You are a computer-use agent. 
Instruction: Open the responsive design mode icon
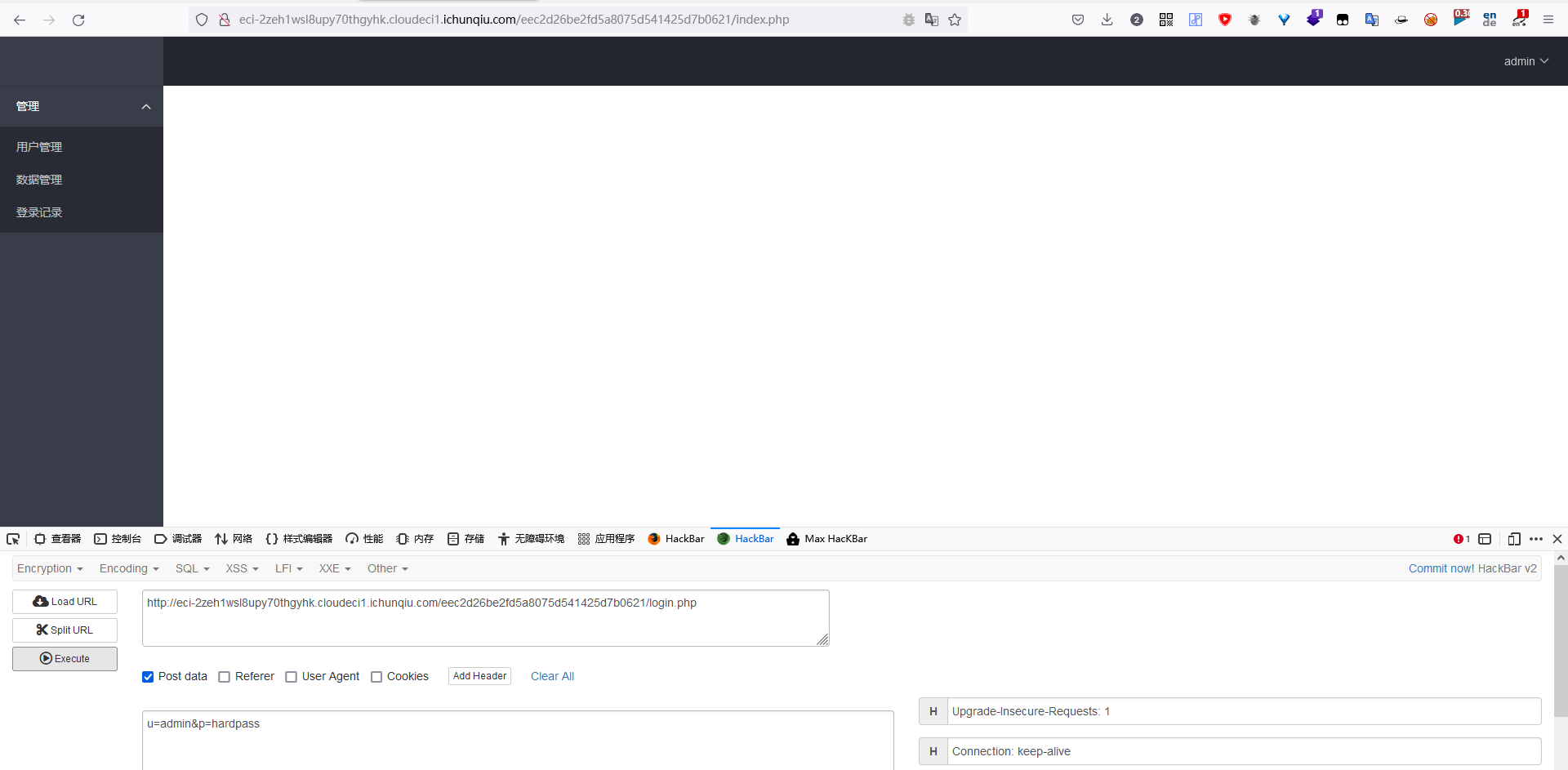pyautogui.click(x=1514, y=539)
